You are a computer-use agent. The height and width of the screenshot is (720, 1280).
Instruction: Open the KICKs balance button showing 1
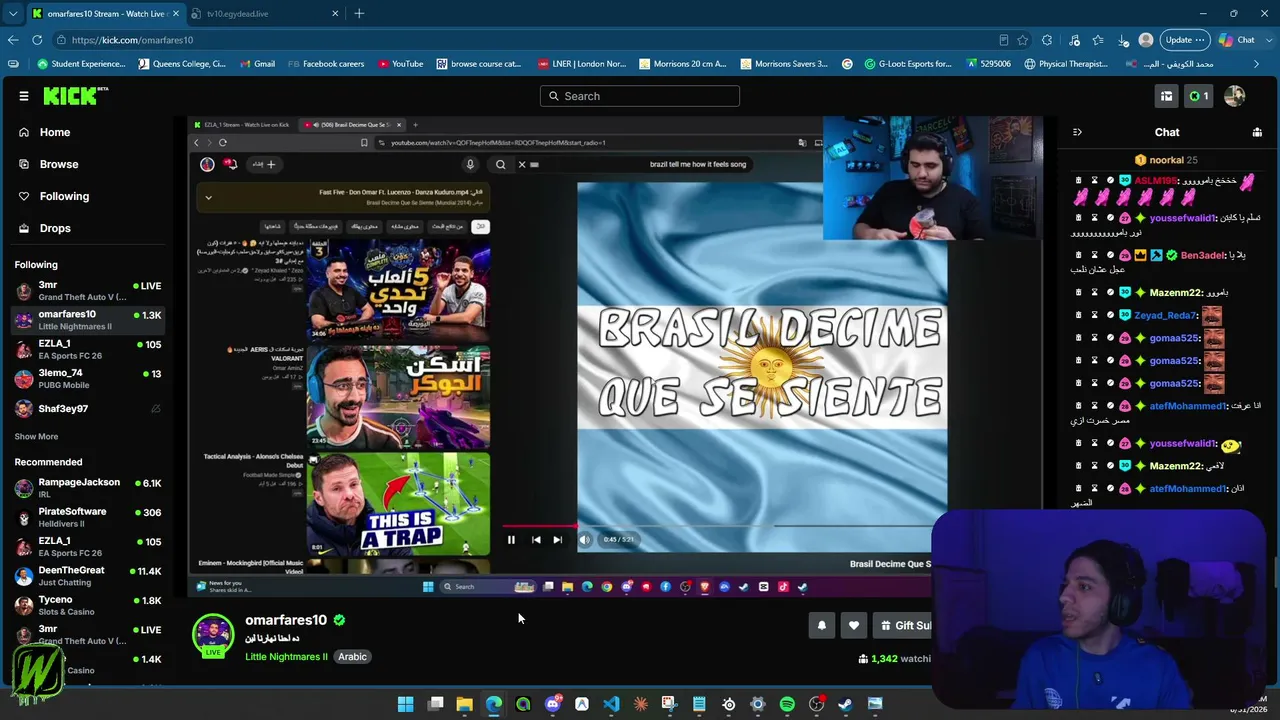(1198, 96)
